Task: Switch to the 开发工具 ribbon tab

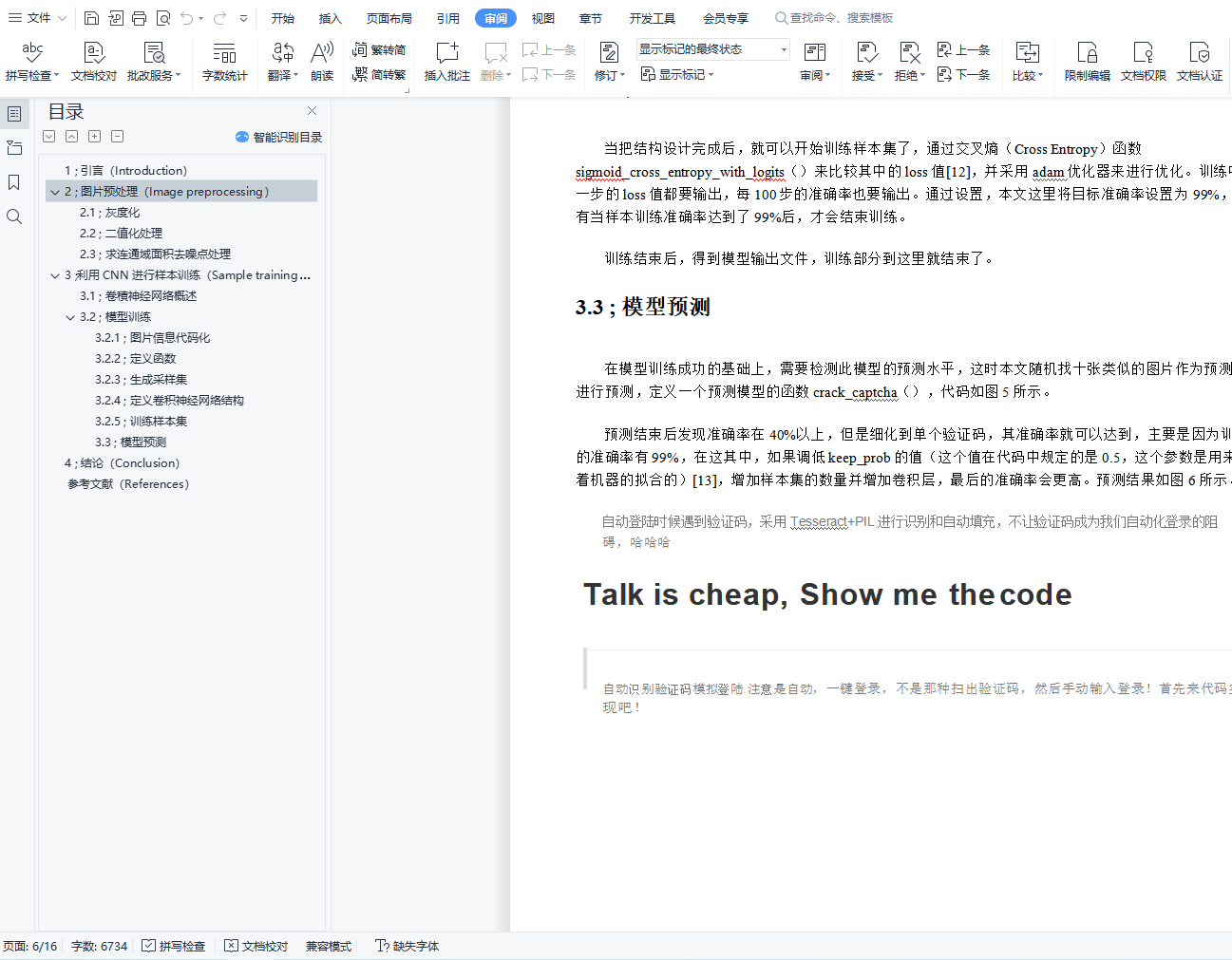Action: click(652, 18)
